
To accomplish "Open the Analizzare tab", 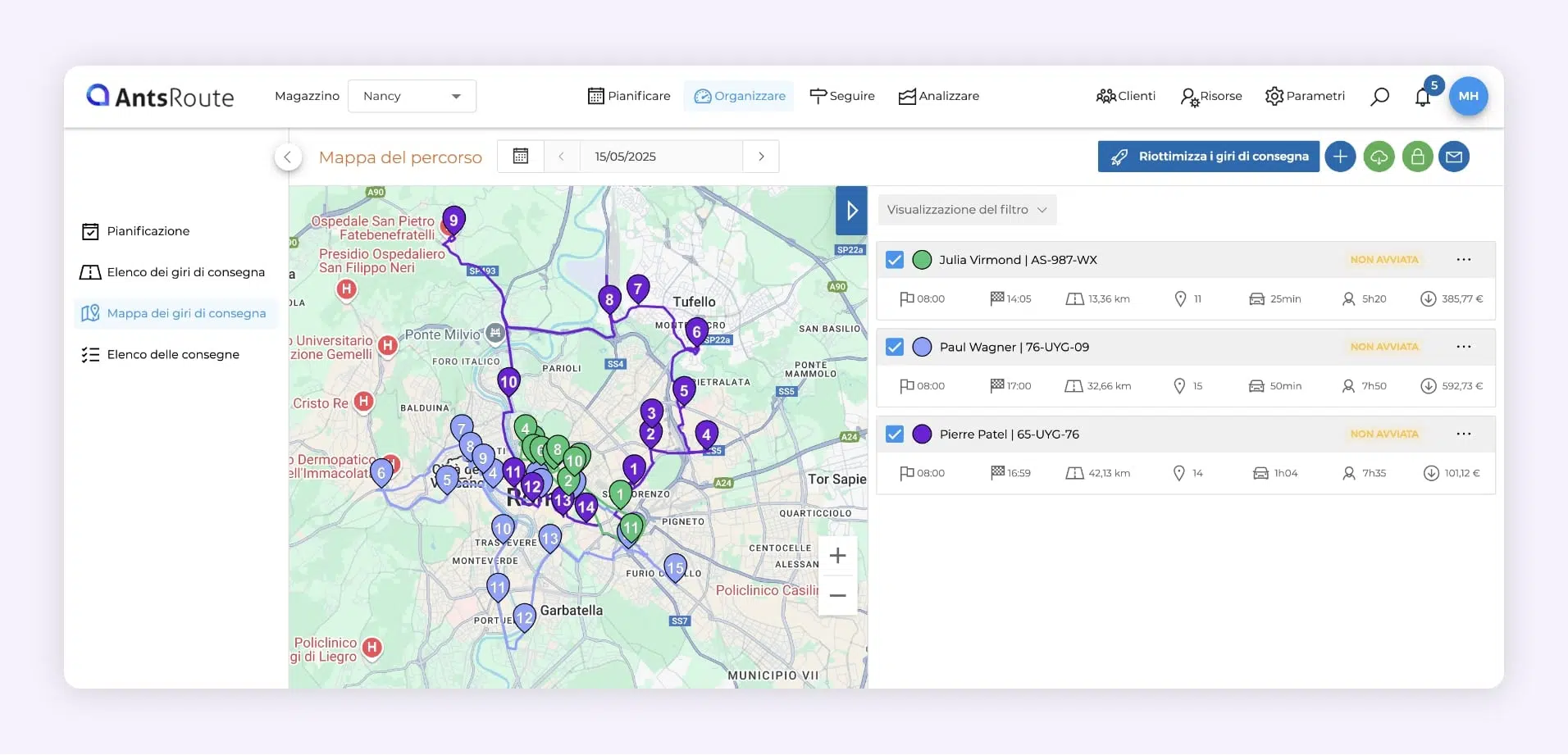I will point(938,96).
